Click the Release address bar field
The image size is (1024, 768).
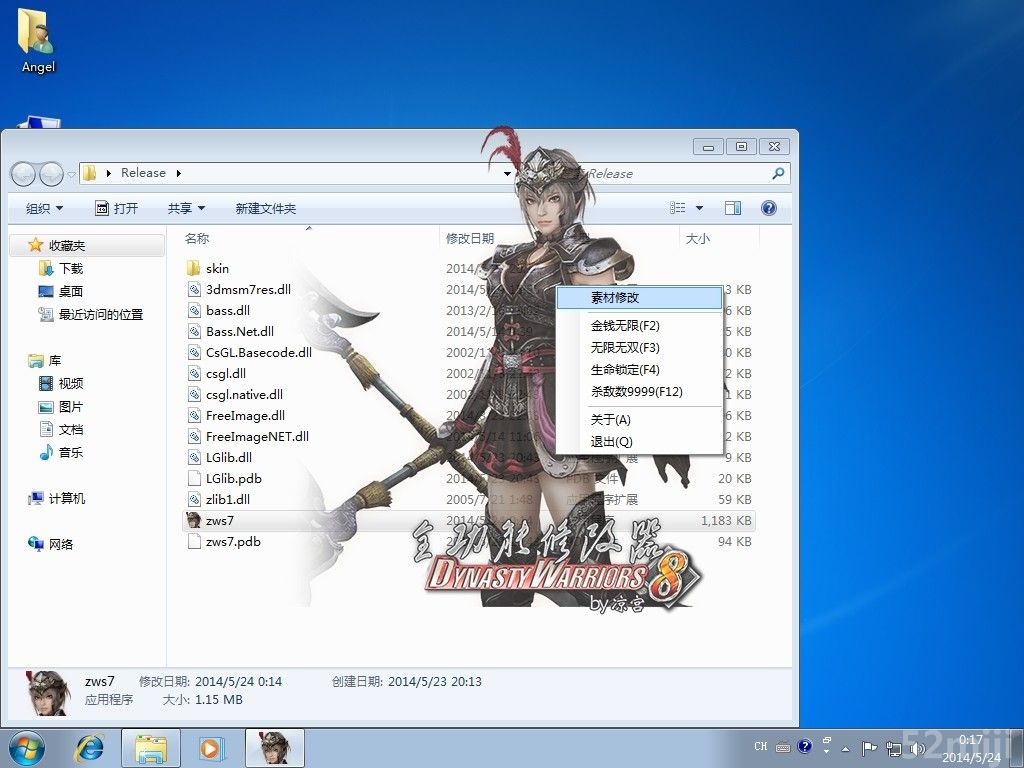tap(300, 173)
